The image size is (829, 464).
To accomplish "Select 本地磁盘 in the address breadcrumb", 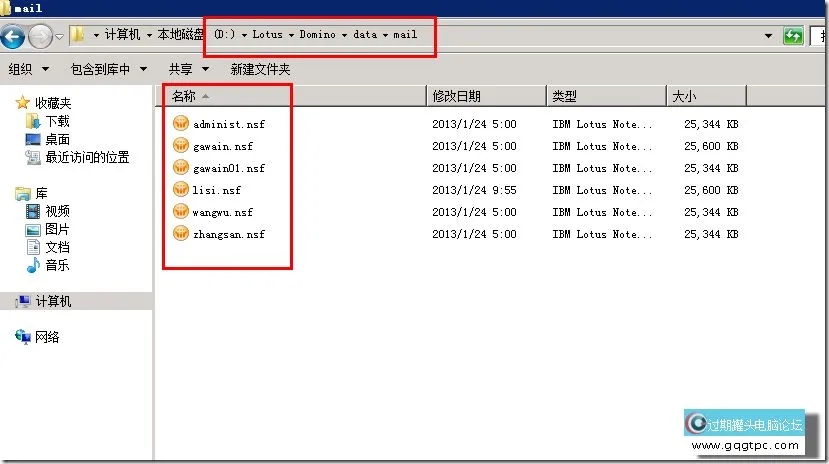I will (x=180, y=34).
